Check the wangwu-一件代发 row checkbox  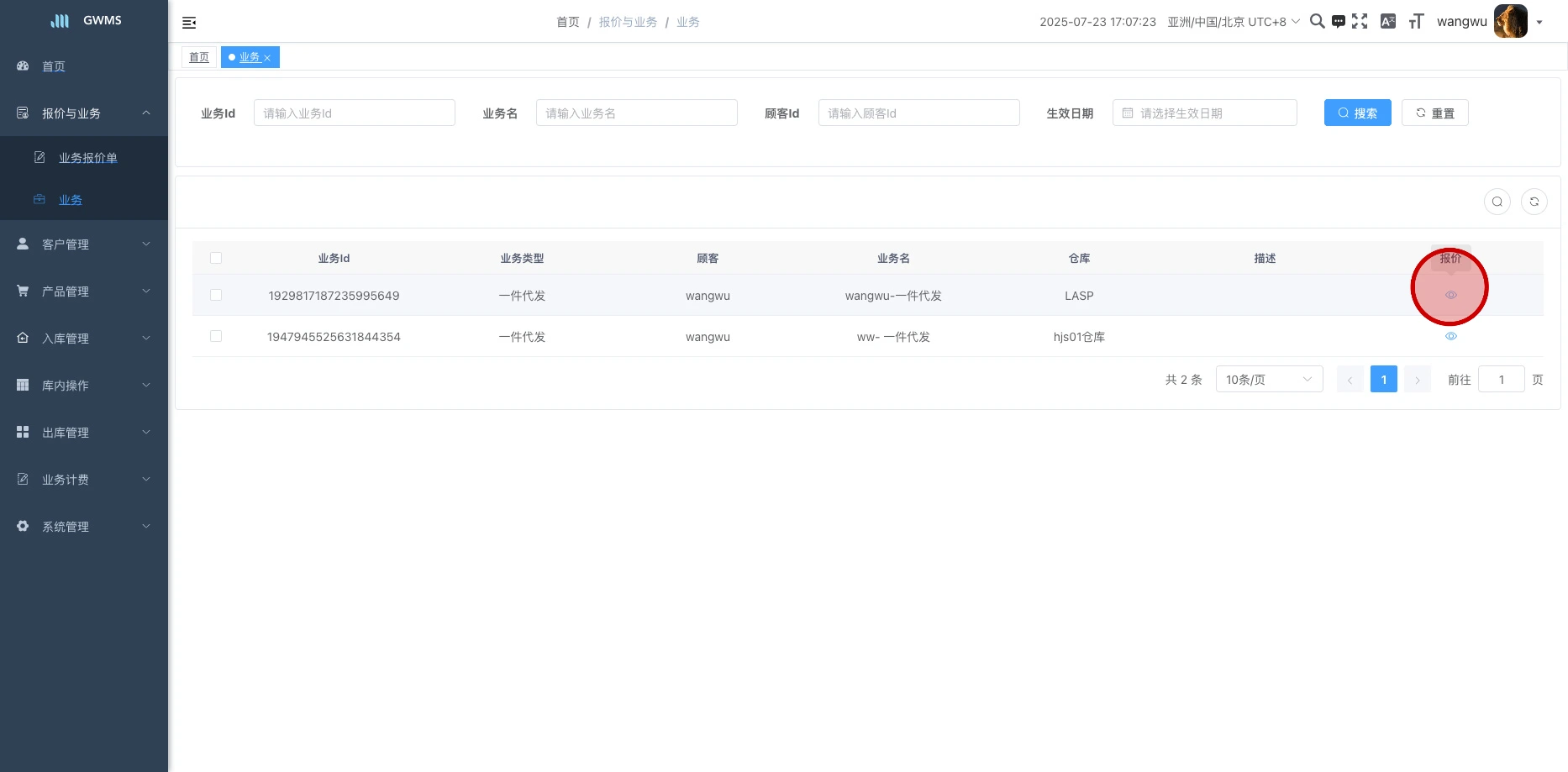tap(216, 295)
